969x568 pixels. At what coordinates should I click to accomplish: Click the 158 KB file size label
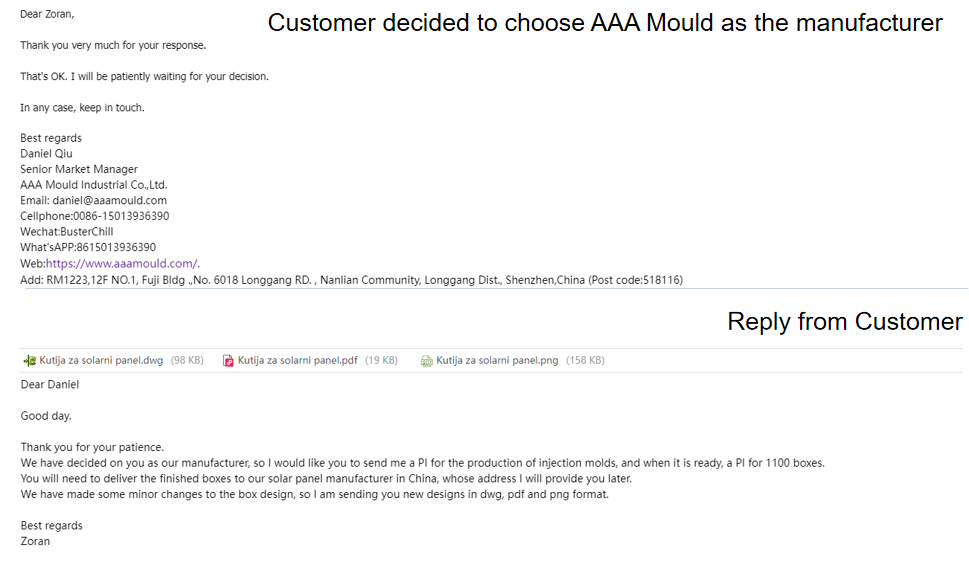tap(585, 361)
